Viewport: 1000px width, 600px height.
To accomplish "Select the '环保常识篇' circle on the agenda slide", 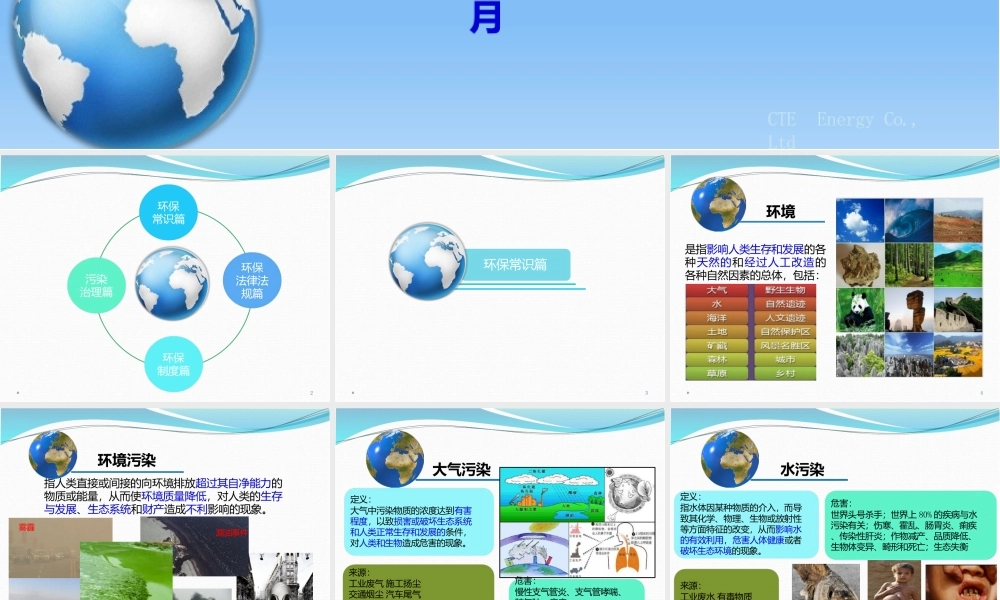I will point(168,213).
